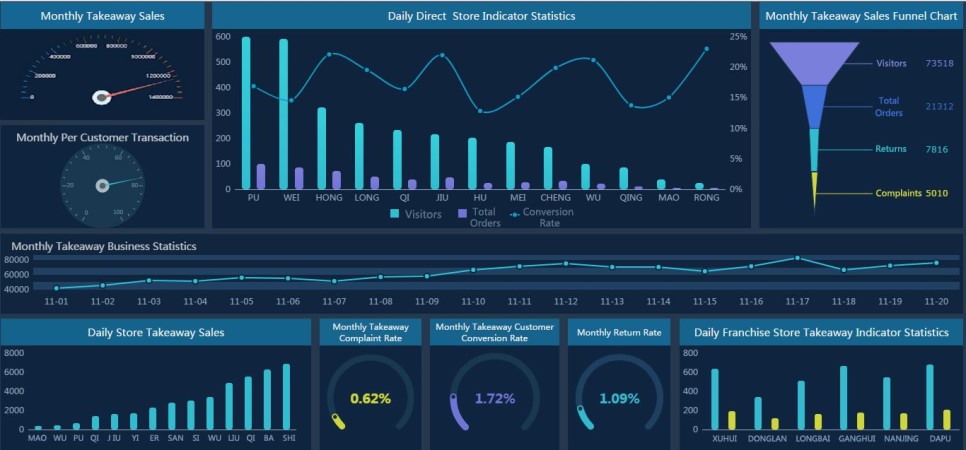Click the Monthly Takeaway Sales Funnel Chart header
The height and width of the screenshot is (450, 966).
[860, 16]
